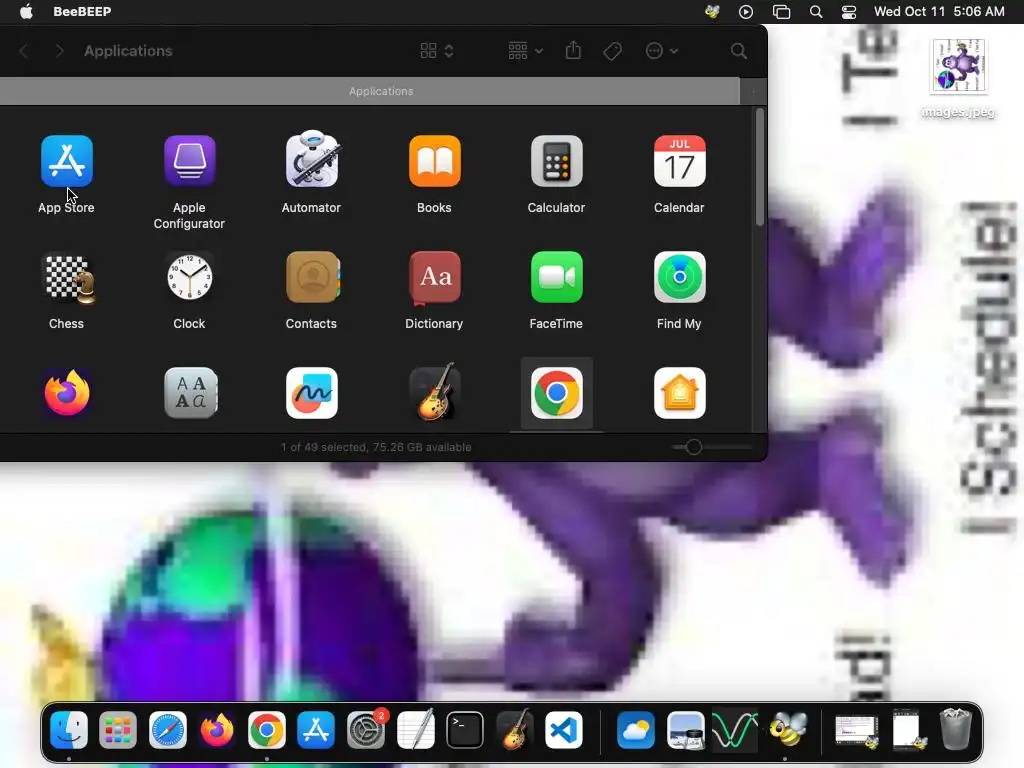Select the Find My app icon
The height and width of the screenshot is (768, 1024).
point(679,277)
